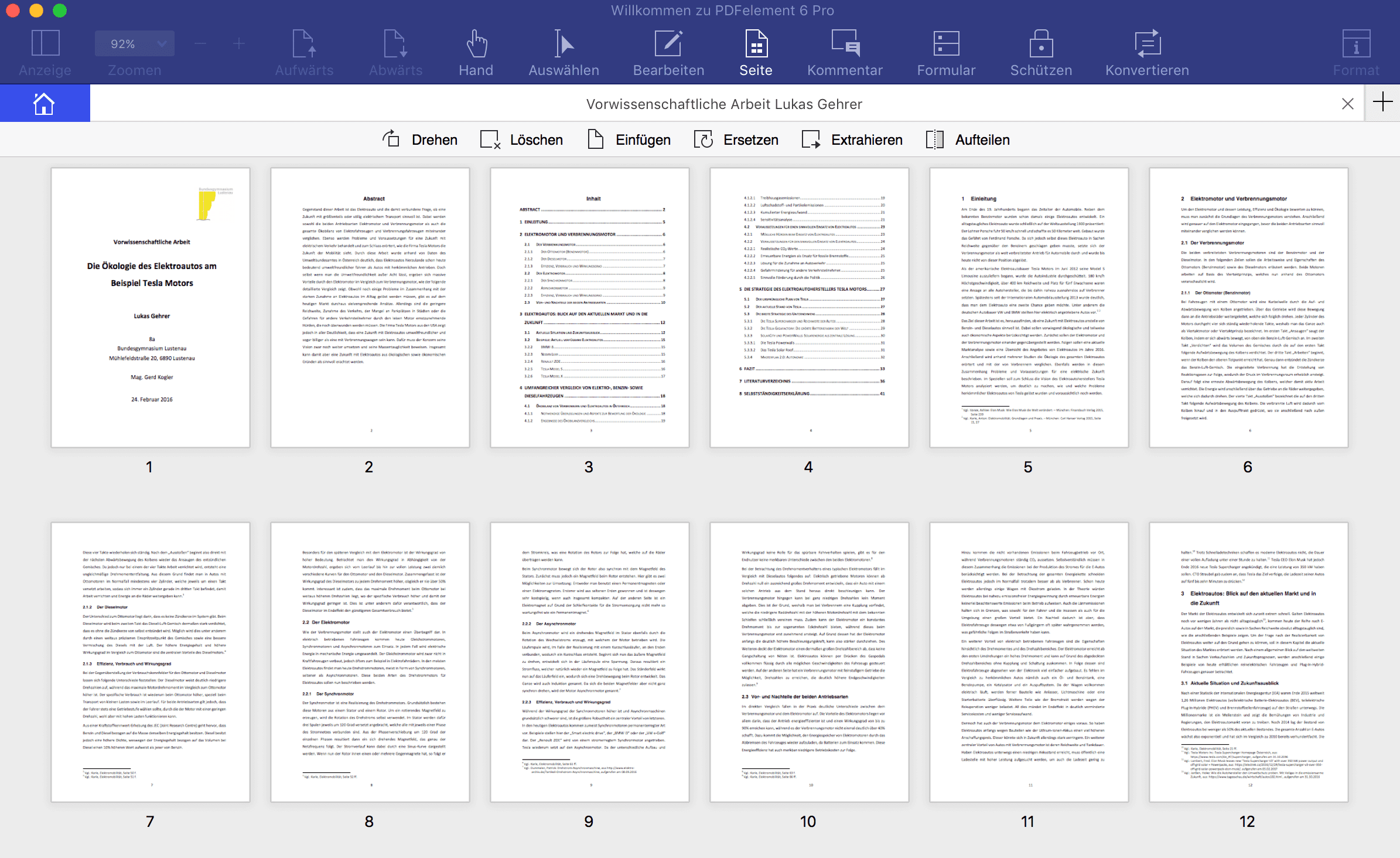The height and width of the screenshot is (858, 1400).
Task: Select page 6 Elektromotor chapter thumbnail
Action: pos(1249,308)
